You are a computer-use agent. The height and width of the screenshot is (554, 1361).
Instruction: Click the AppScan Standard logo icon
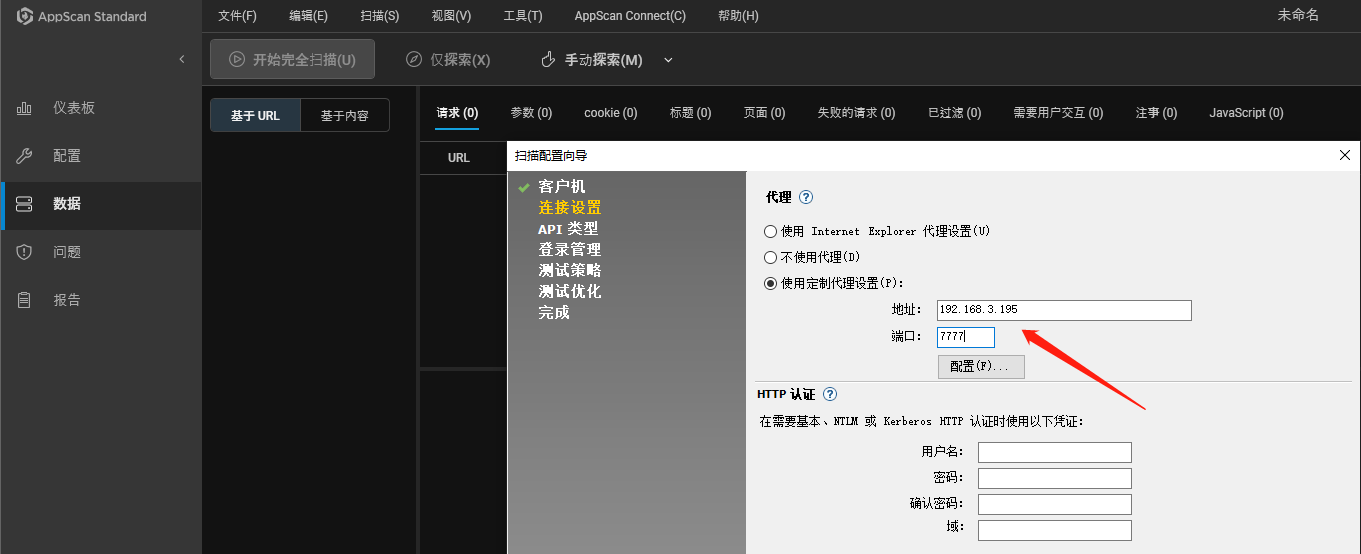pos(26,16)
